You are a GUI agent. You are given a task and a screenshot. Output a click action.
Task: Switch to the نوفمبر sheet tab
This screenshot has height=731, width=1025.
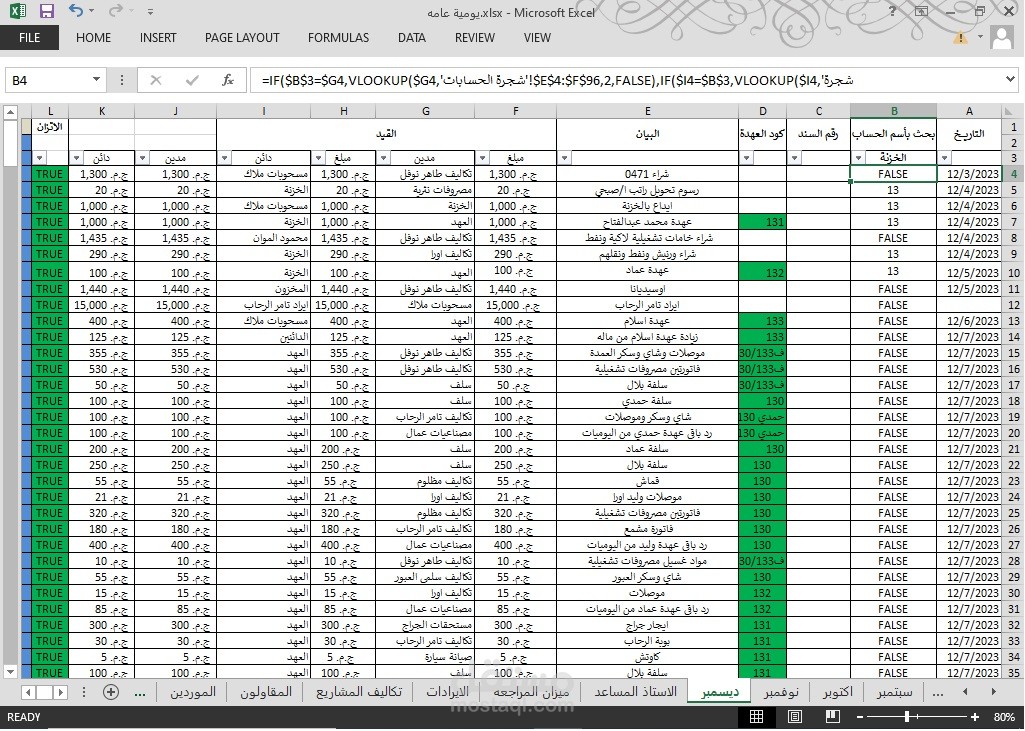point(781,692)
